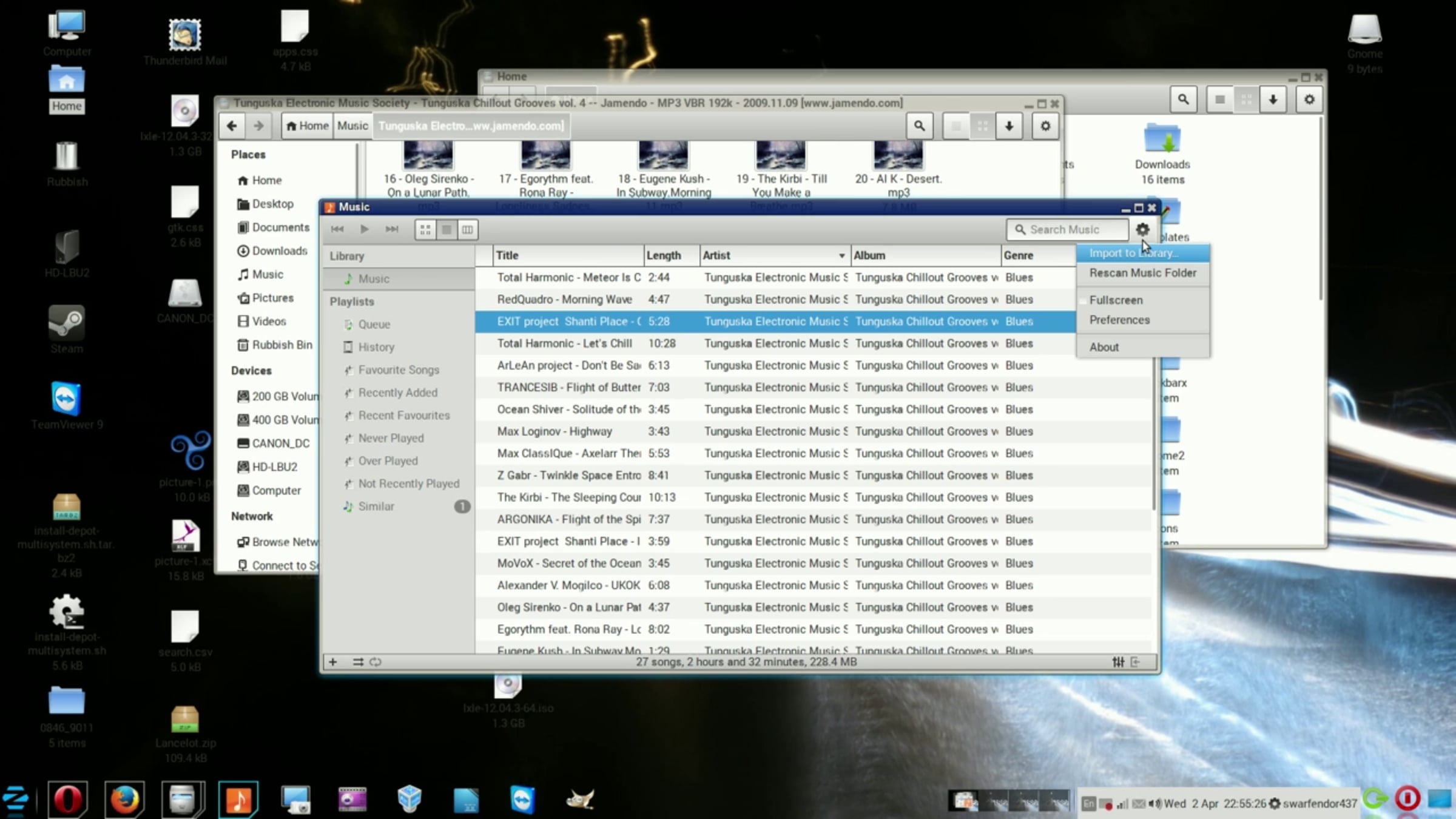The image size is (1456, 819).
Task: Sort the song list by Genre column
Action: click(1037, 255)
